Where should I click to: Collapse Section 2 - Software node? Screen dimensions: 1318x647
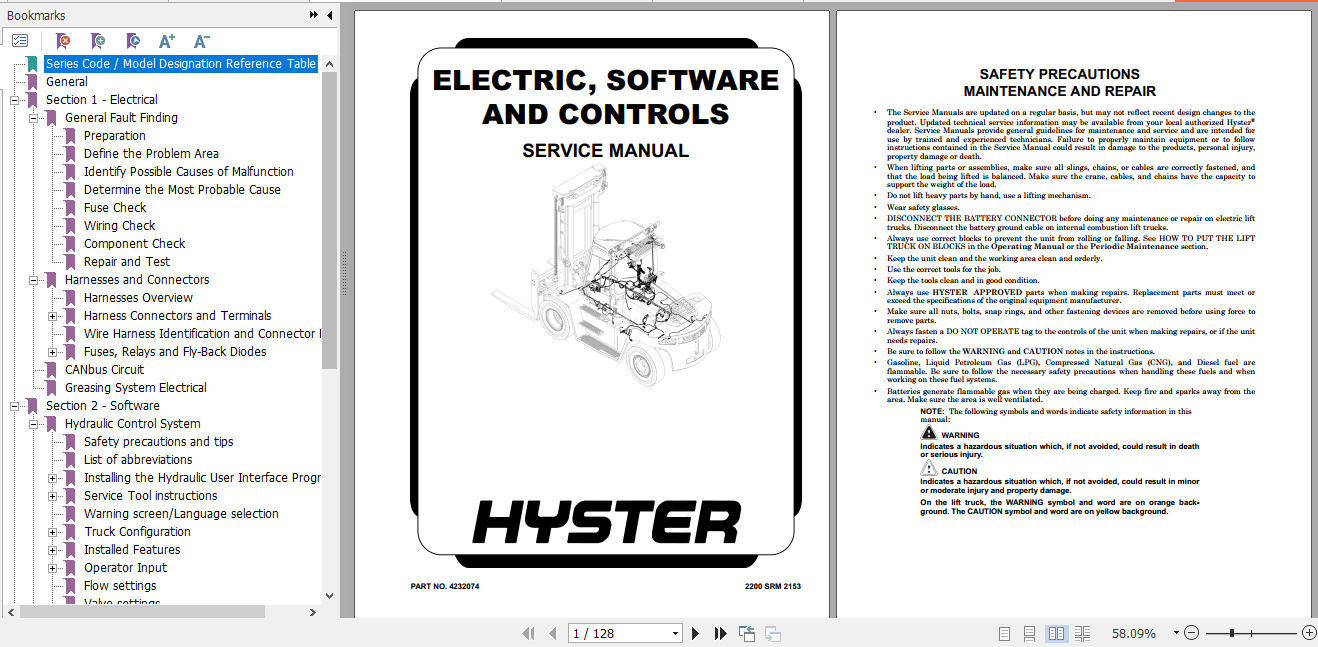tap(15, 406)
